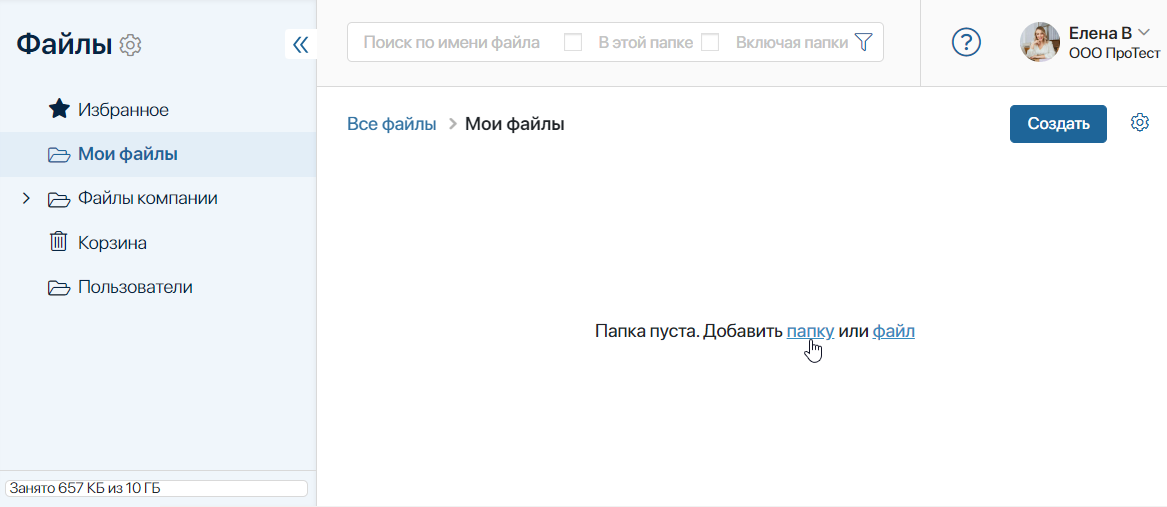The image size is (1167, 507).
Task: Click the Файлы heading title
Action: coord(64,45)
